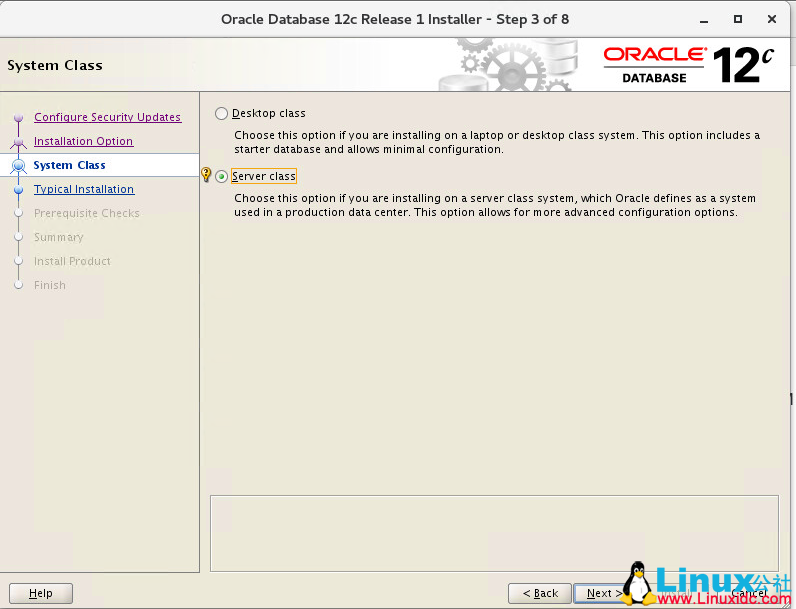The height and width of the screenshot is (609, 796).
Task: Click the System Class step marker icon
Action: point(19,165)
